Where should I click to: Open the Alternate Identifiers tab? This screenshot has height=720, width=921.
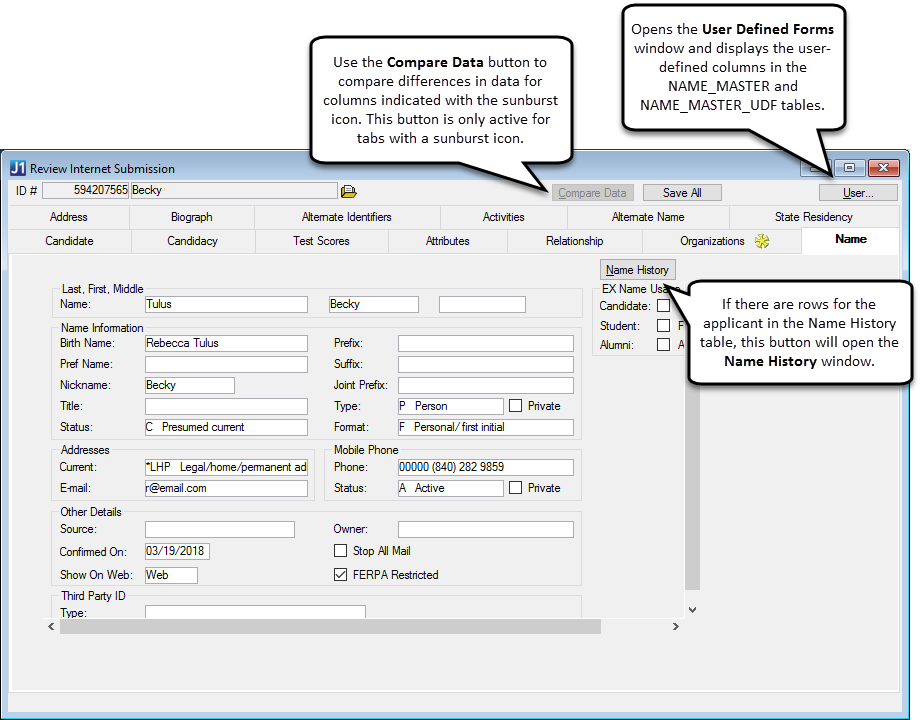[x=346, y=217]
